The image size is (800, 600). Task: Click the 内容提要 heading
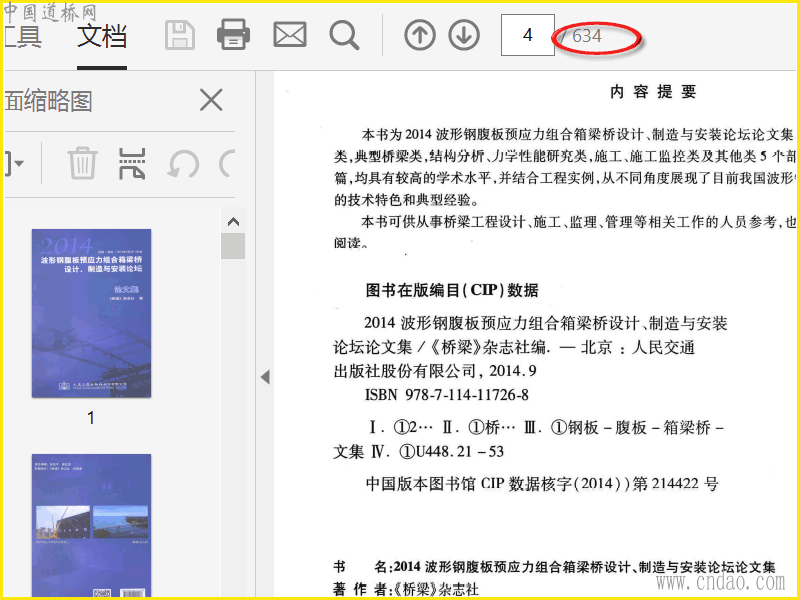point(653,92)
